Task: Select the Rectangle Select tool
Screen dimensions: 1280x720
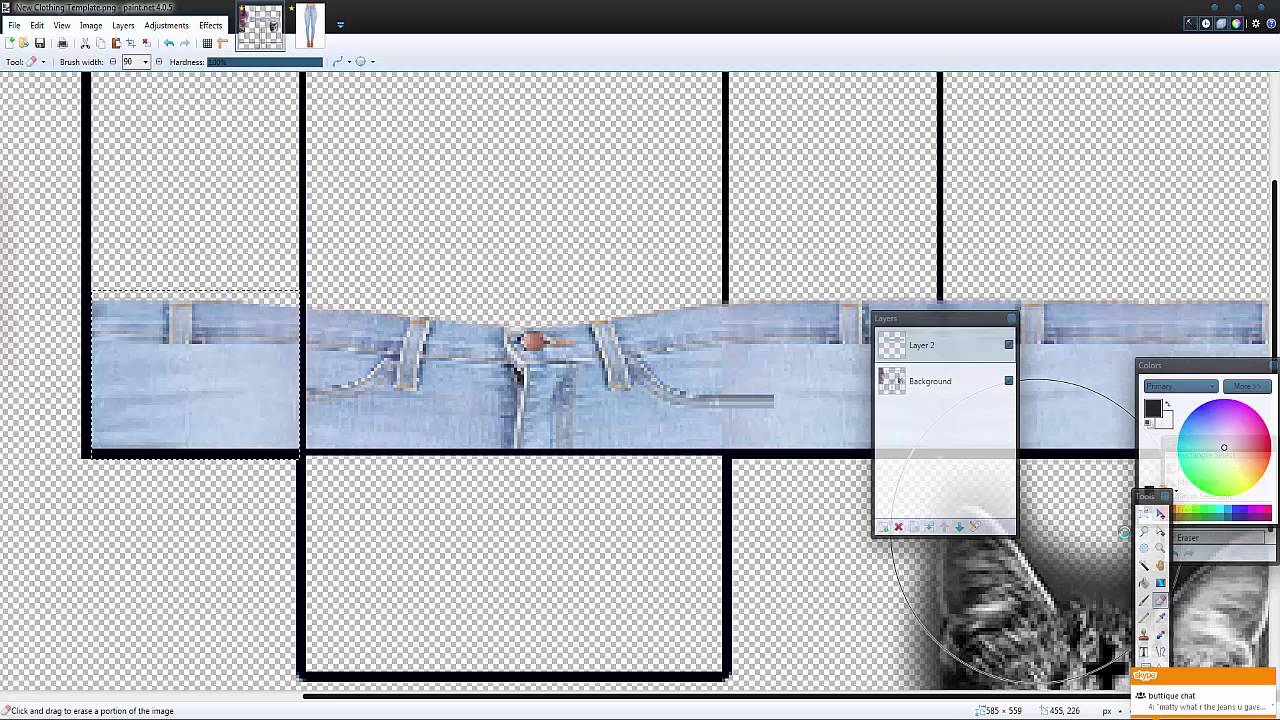Action: (1144, 514)
